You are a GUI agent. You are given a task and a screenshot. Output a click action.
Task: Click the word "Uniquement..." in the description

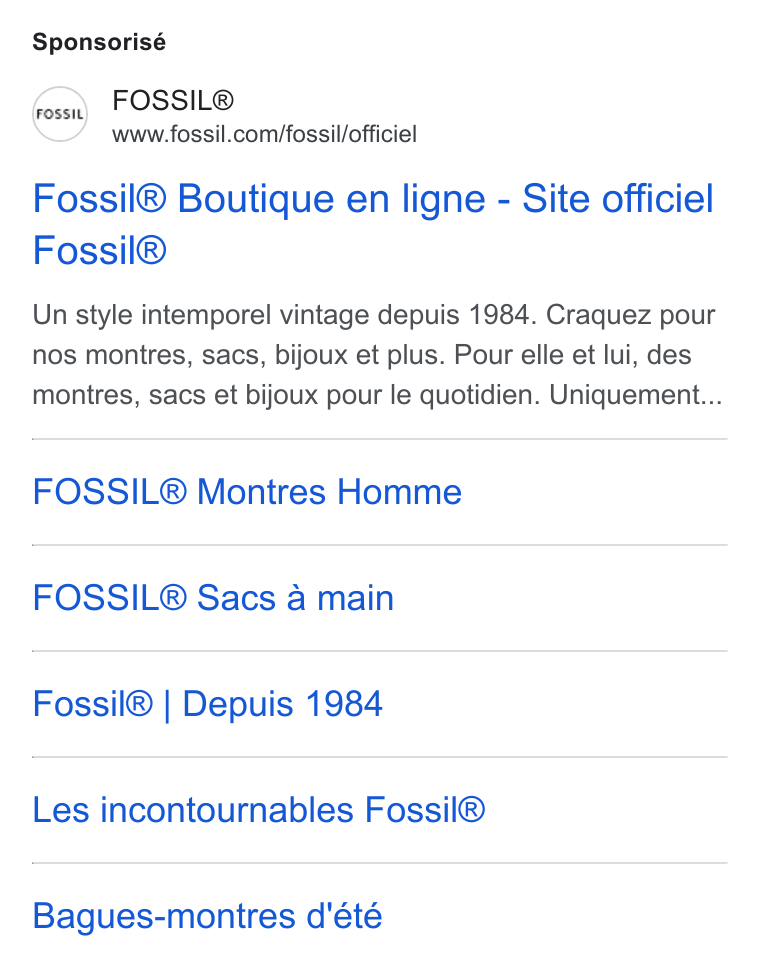click(x=636, y=395)
